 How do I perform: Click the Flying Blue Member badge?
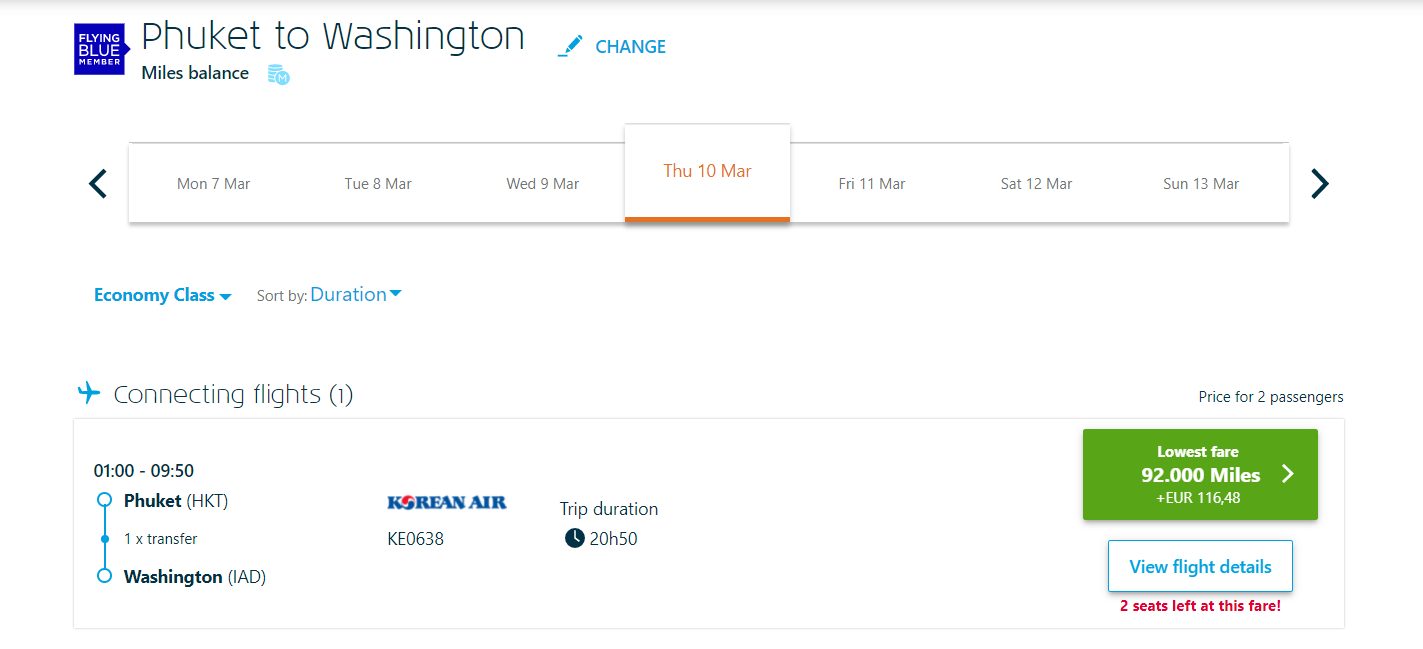(x=100, y=49)
